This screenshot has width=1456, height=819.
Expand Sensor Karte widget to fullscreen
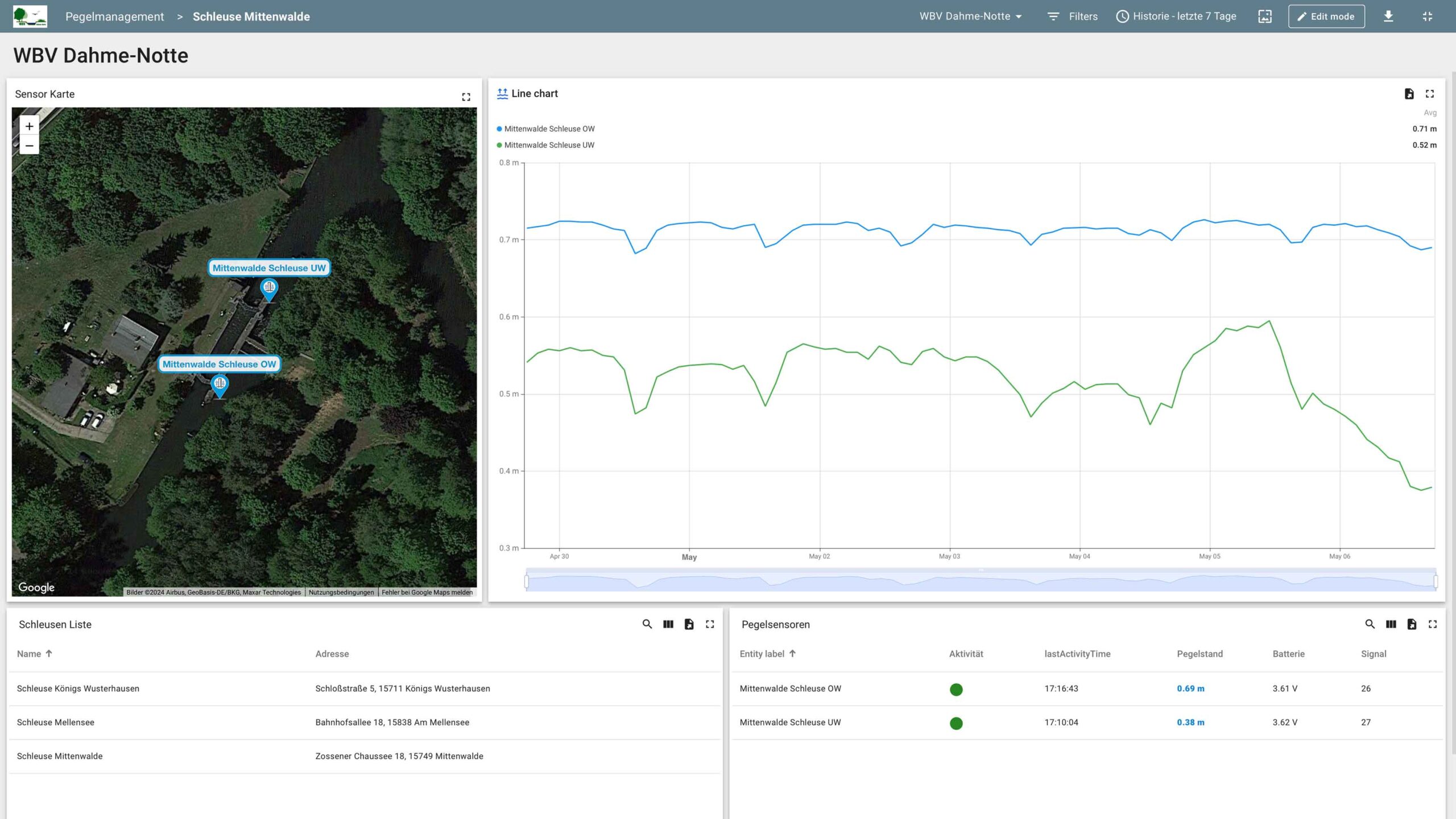click(466, 97)
